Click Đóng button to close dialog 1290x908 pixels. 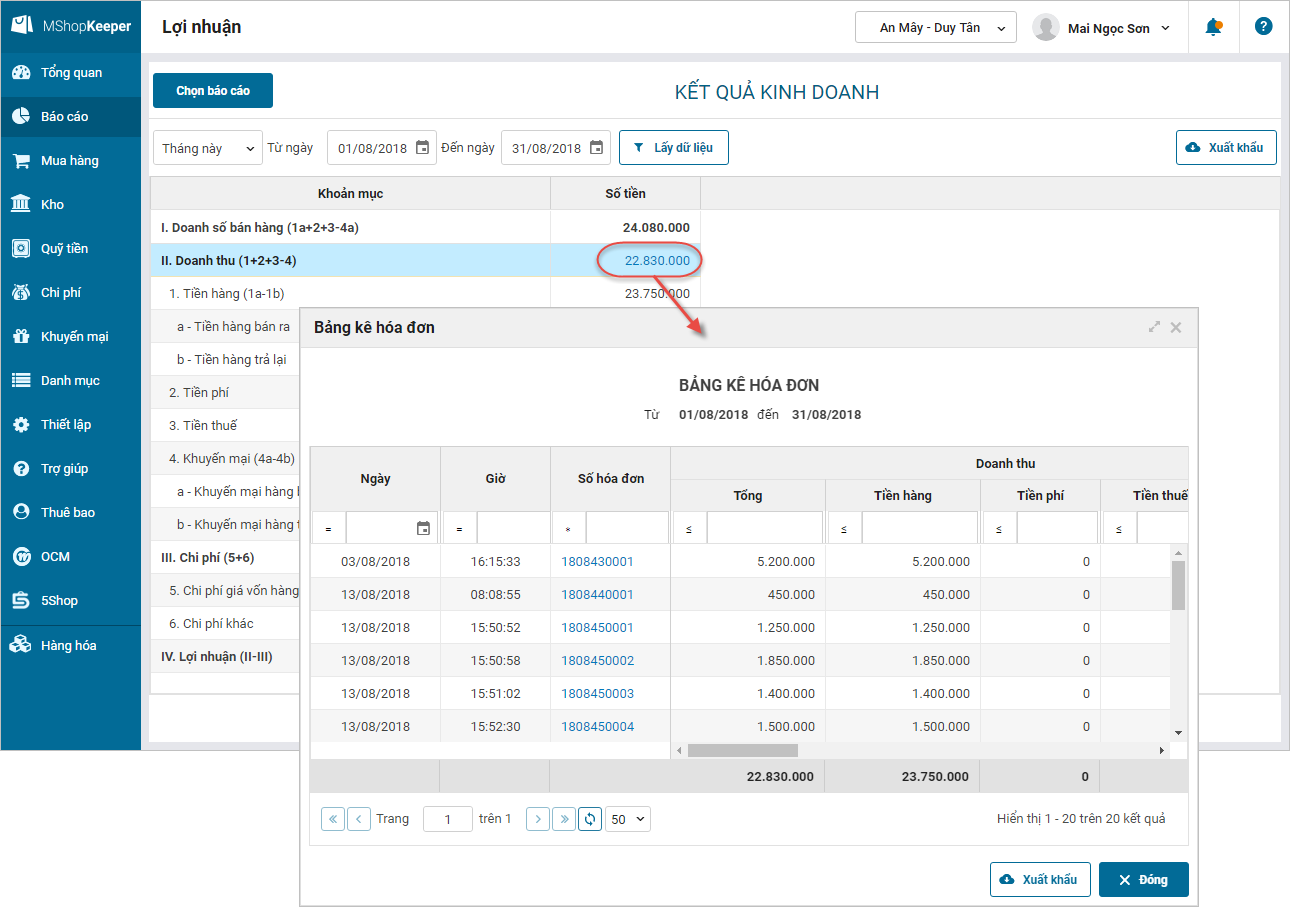pos(1143,879)
